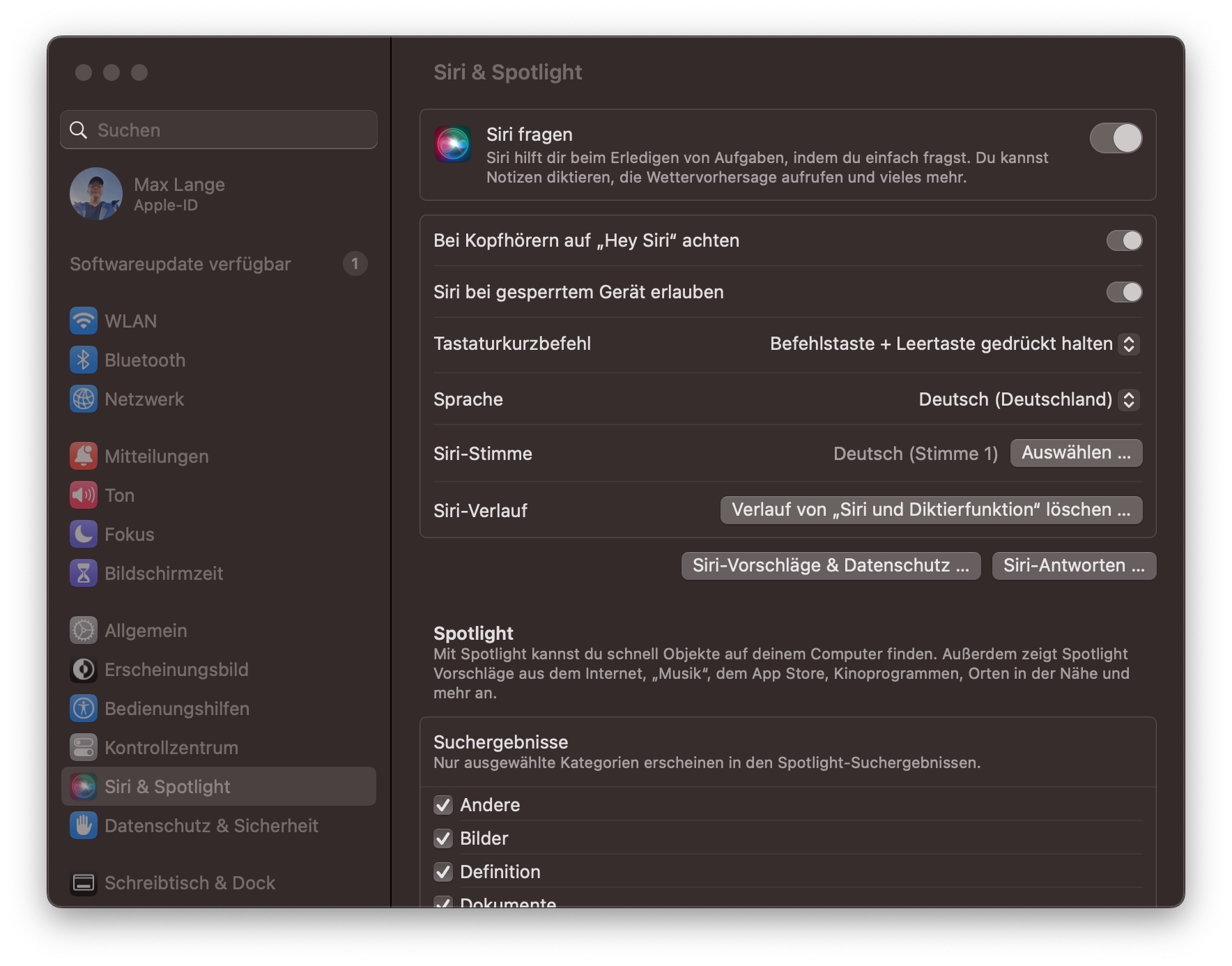The width and height of the screenshot is (1232, 966).
Task: Select Schreibtisch & Dock in sidebar
Action: click(190, 883)
